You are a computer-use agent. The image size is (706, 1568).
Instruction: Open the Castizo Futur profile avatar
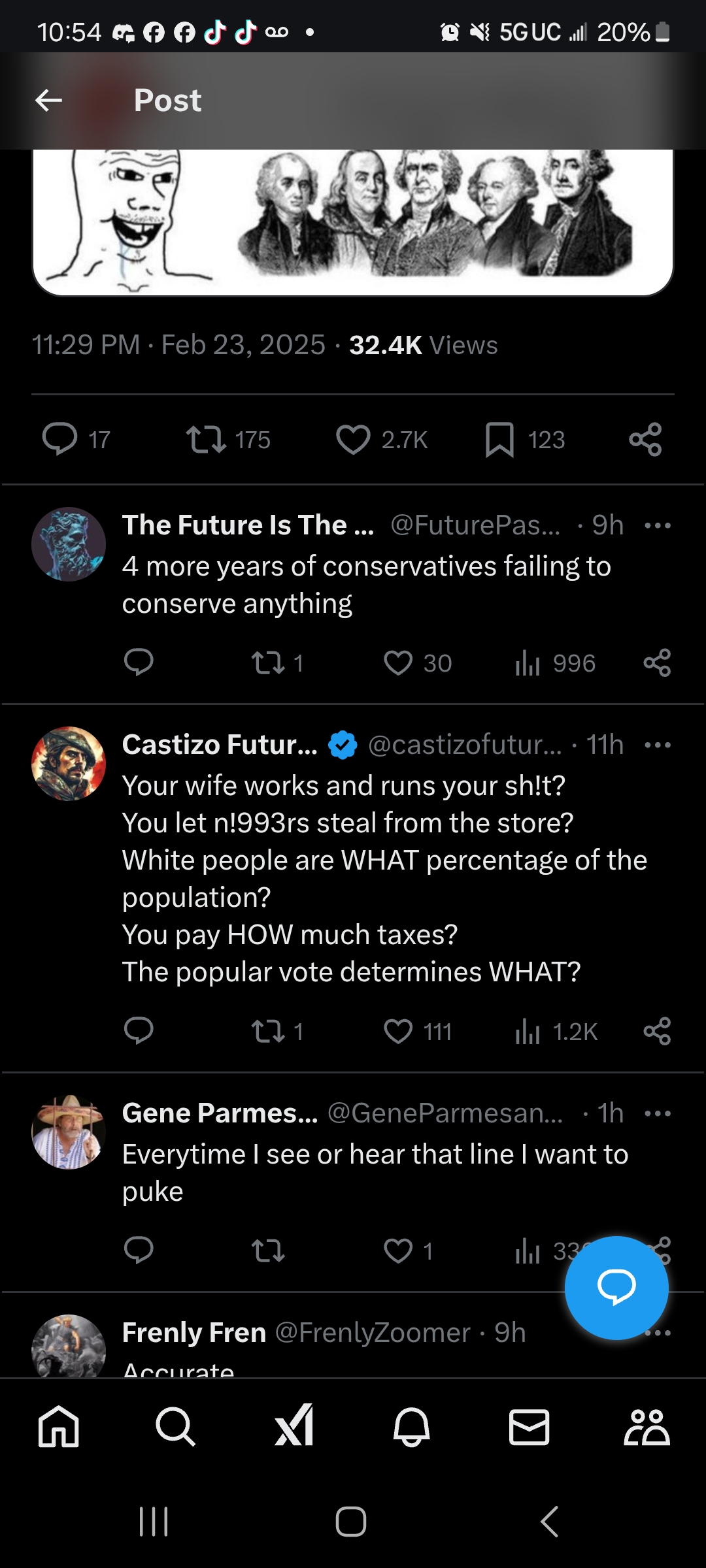click(x=69, y=764)
